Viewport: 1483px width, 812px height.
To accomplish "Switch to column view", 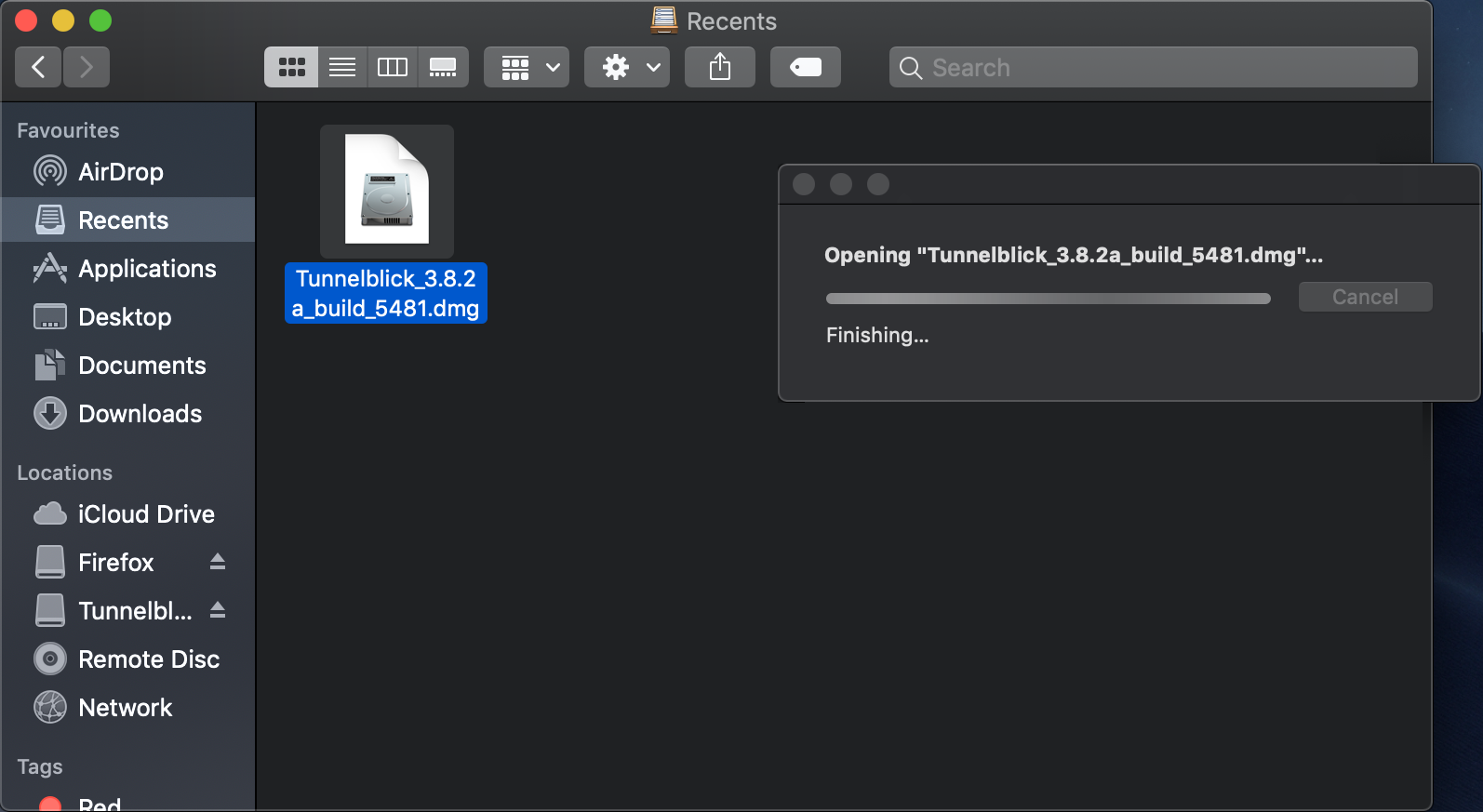I will point(393,67).
